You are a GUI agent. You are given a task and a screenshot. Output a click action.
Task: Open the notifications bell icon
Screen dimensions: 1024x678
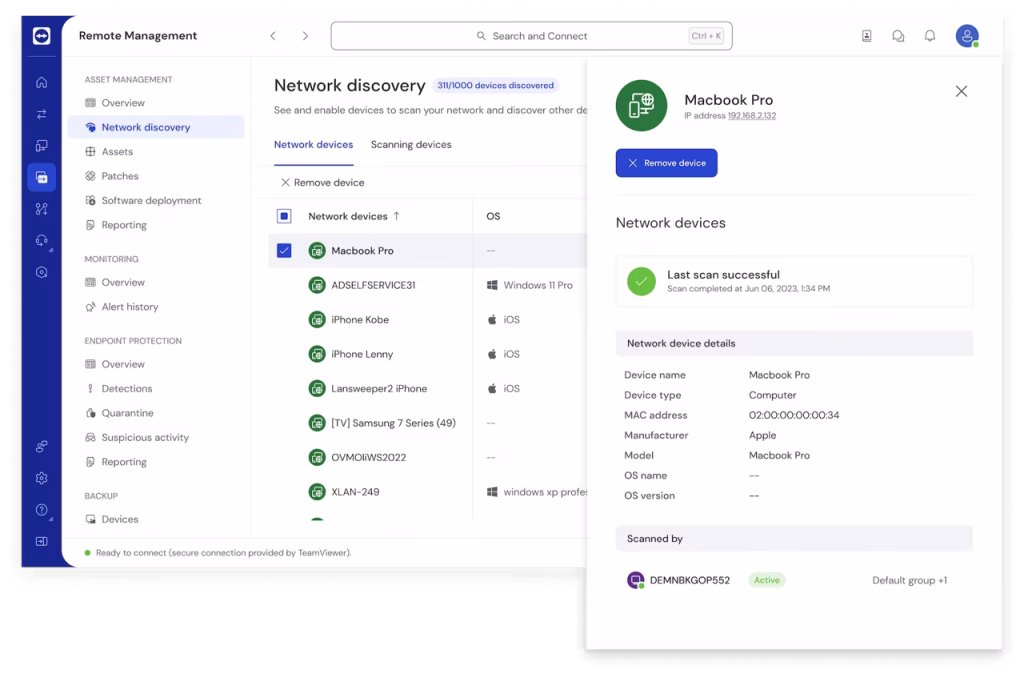point(930,36)
